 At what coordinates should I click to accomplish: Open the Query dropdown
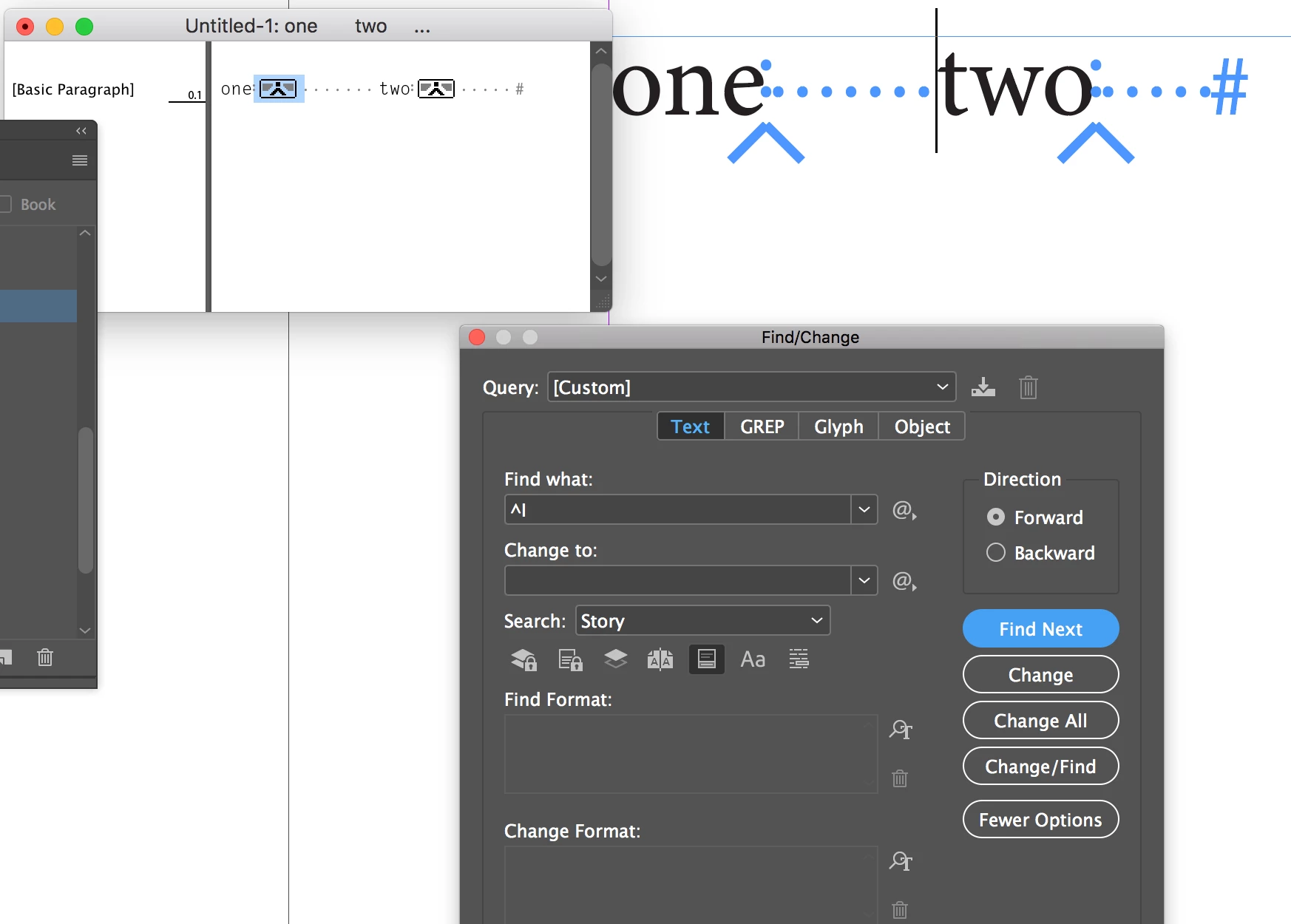pos(751,387)
